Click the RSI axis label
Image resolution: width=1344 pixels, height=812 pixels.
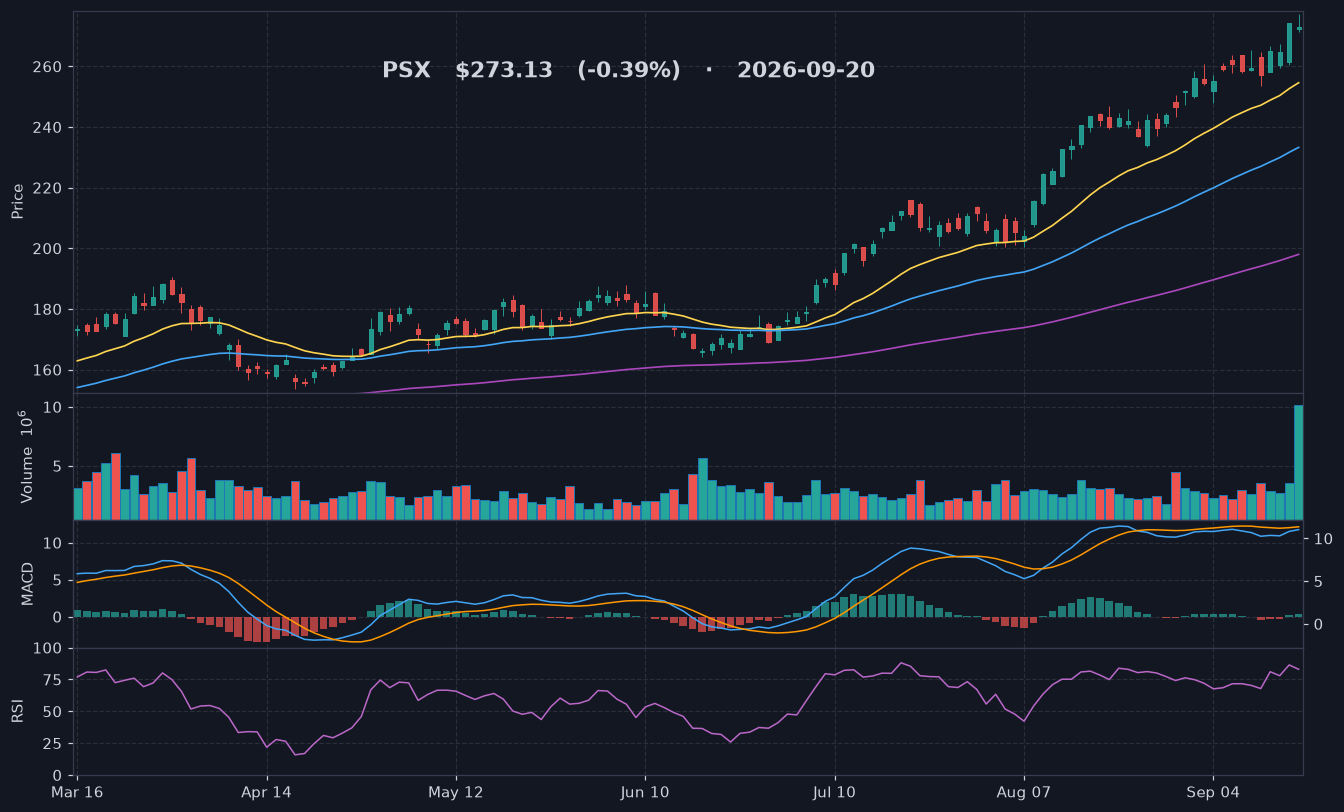(18, 711)
